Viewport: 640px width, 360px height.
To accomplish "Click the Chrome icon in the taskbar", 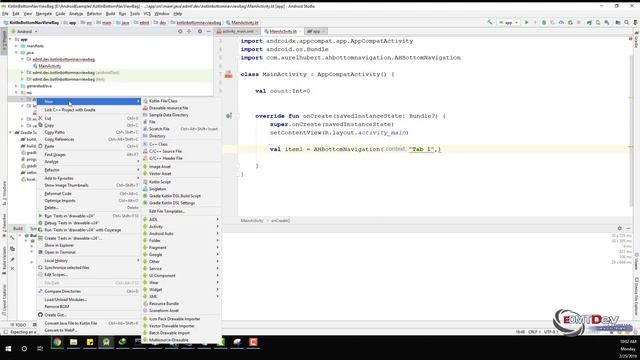I will (x=57, y=342).
